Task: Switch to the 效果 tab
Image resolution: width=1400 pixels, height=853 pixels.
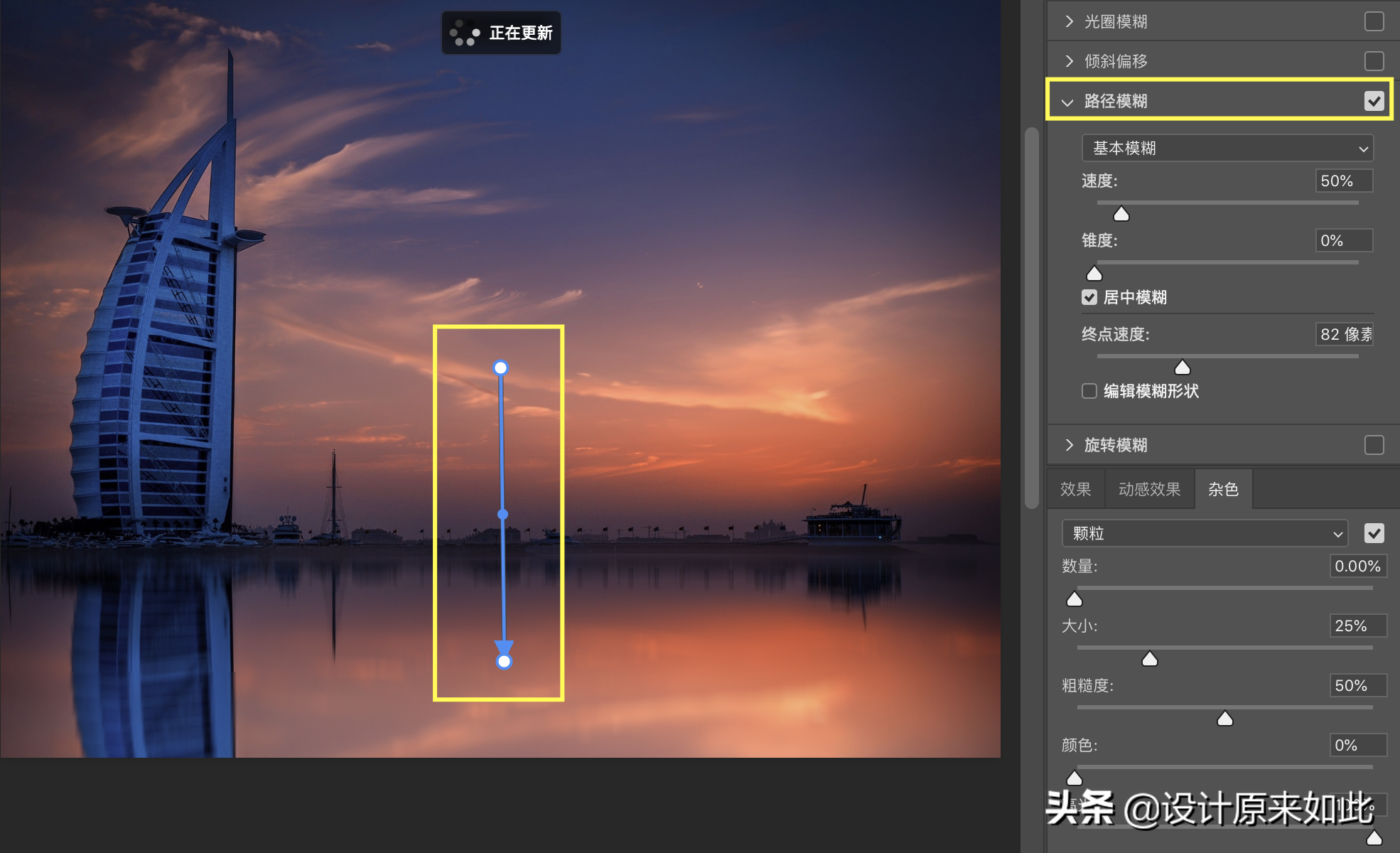Action: pyautogui.click(x=1075, y=489)
